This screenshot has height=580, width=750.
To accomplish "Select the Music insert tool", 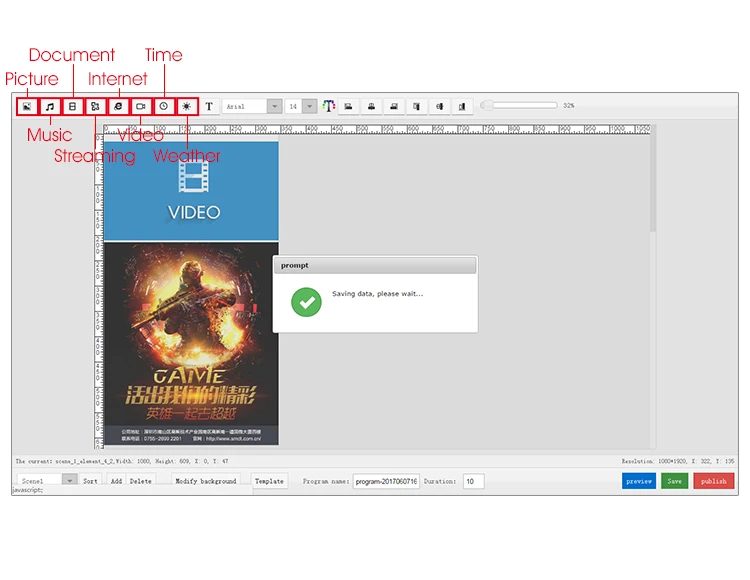I will point(49,106).
